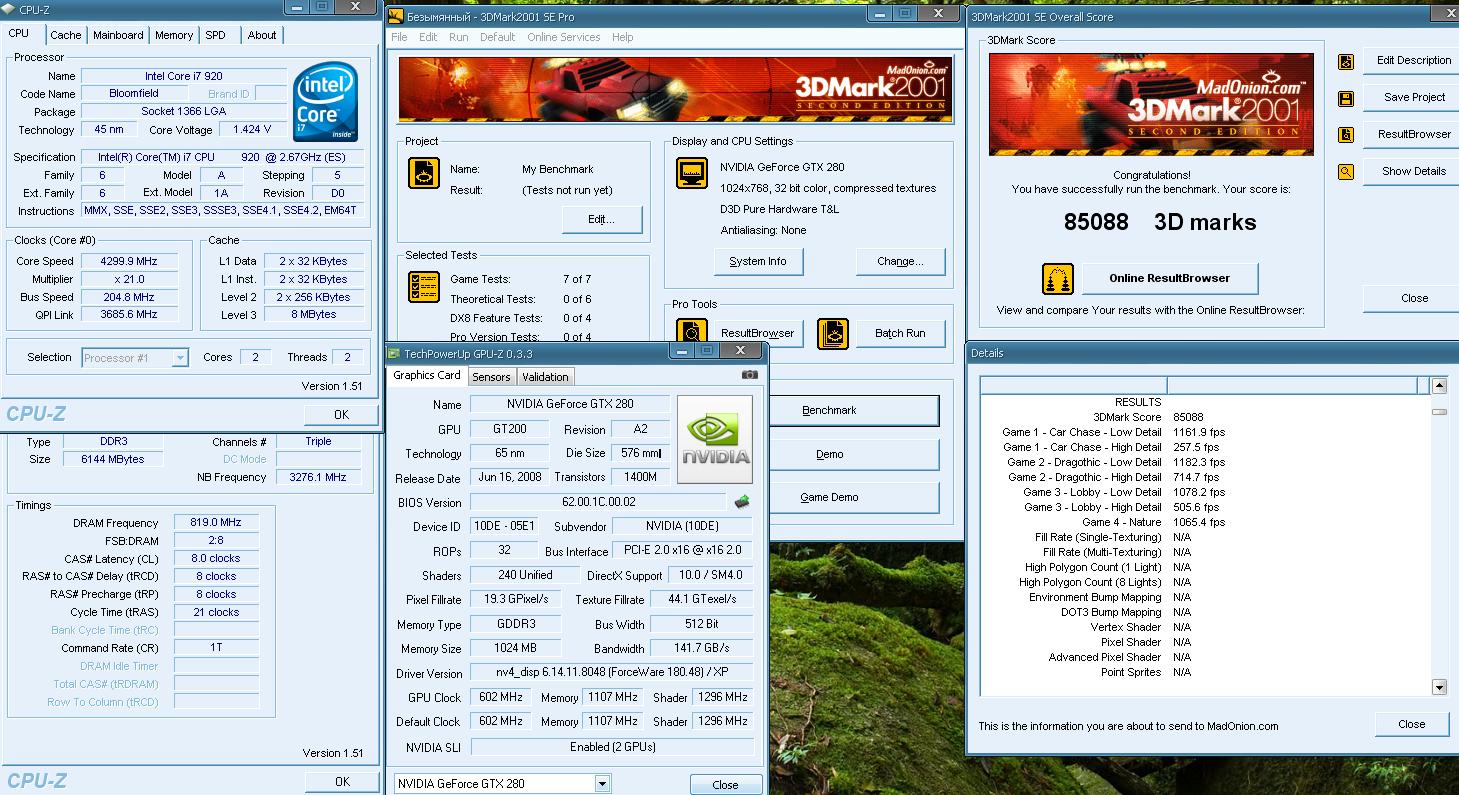Click the BIOS save chip icon in GPU-Z
Screen dimensions: 1459x795
point(742,502)
